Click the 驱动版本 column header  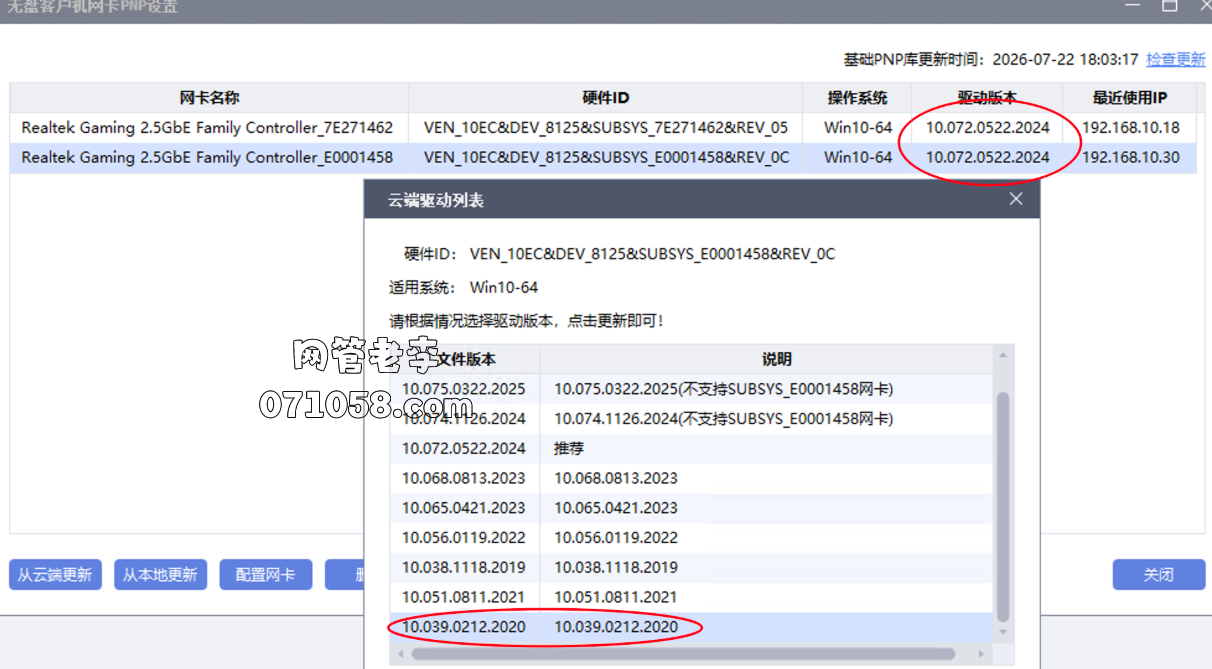tap(987, 98)
